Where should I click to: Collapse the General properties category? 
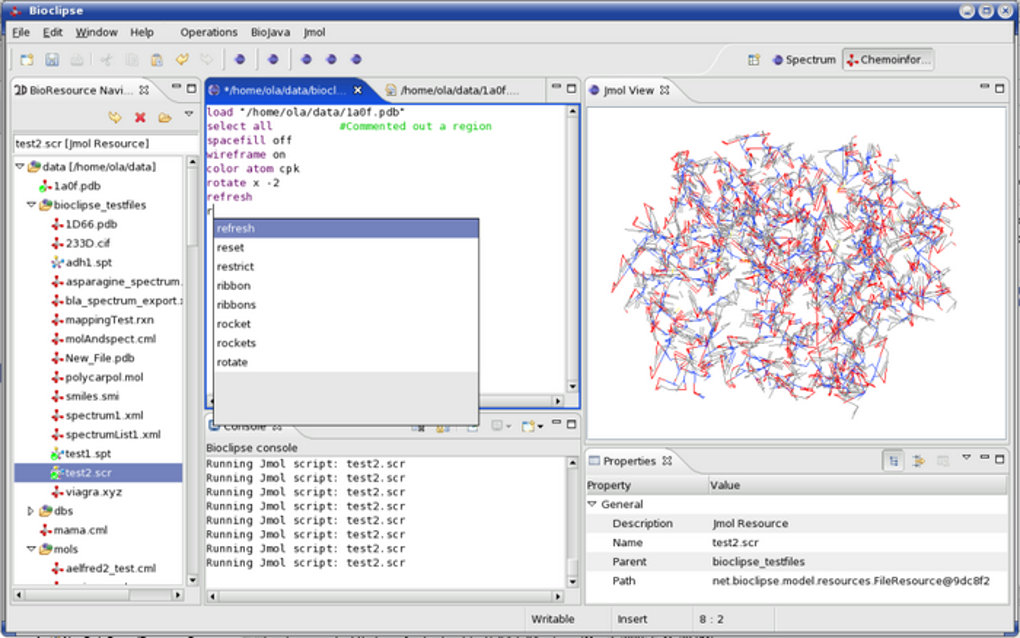pos(592,505)
